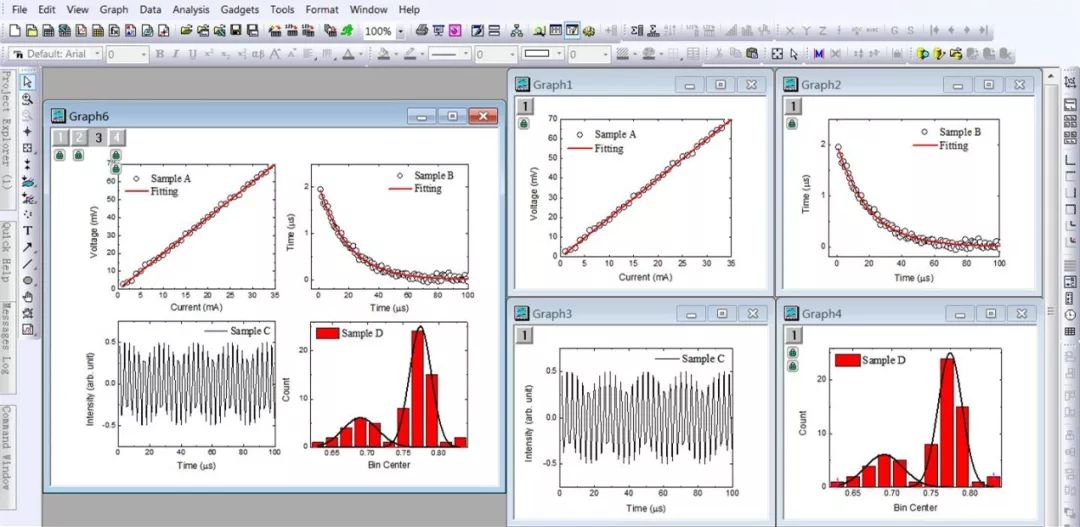Image resolution: width=1080 pixels, height=527 pixels.
Task: Expand the font color A dropdown
Action: coord(361,54)
